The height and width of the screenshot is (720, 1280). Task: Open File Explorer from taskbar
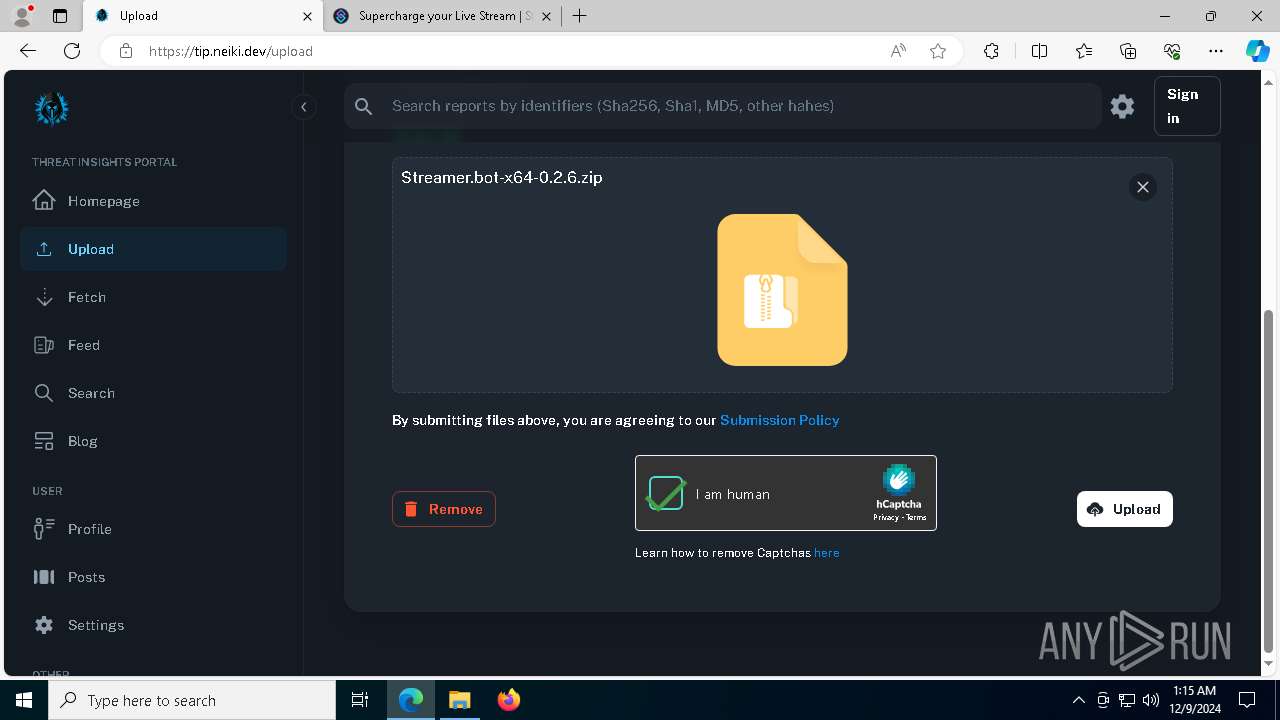(459, 700)
